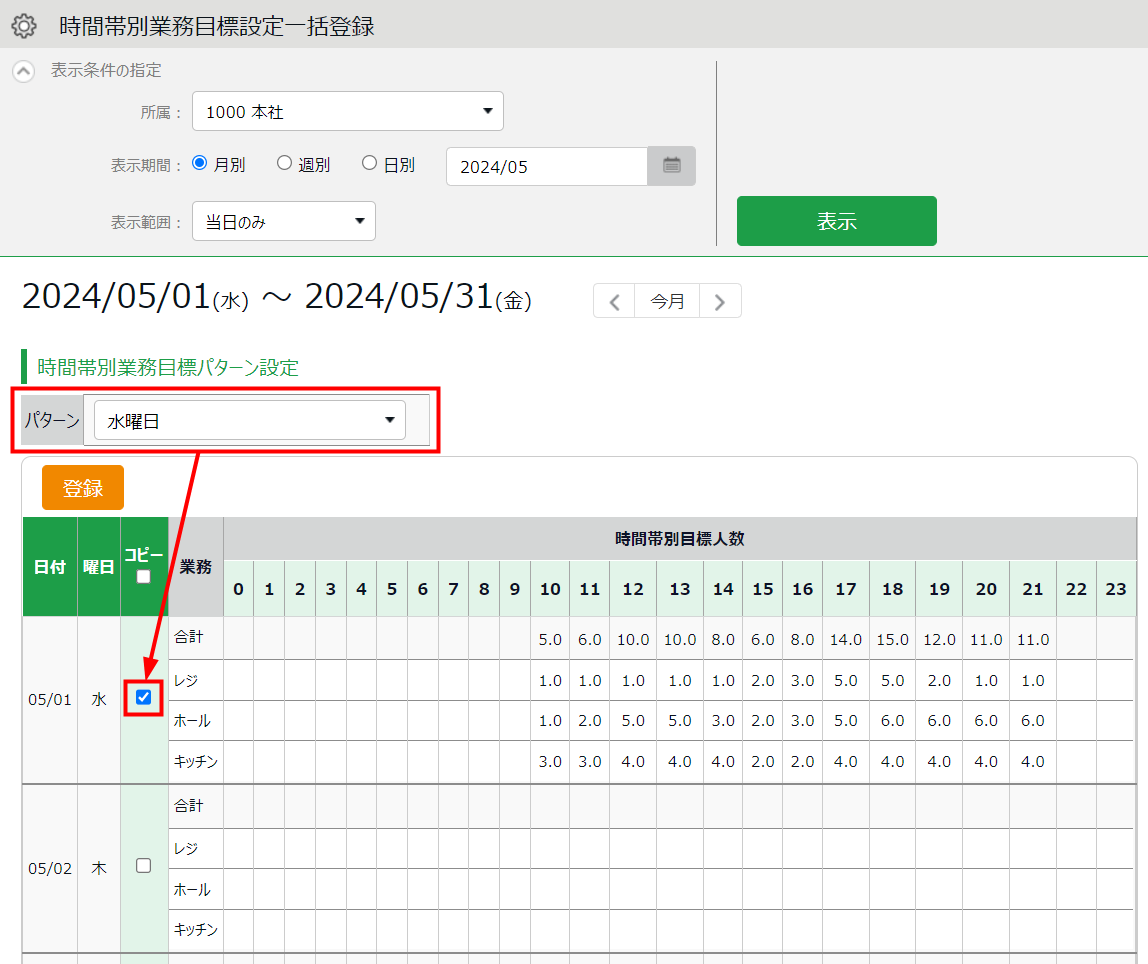This screenshot has width=1148, height=964.
Task: Go to the previous month arrow
Action: 615,301
